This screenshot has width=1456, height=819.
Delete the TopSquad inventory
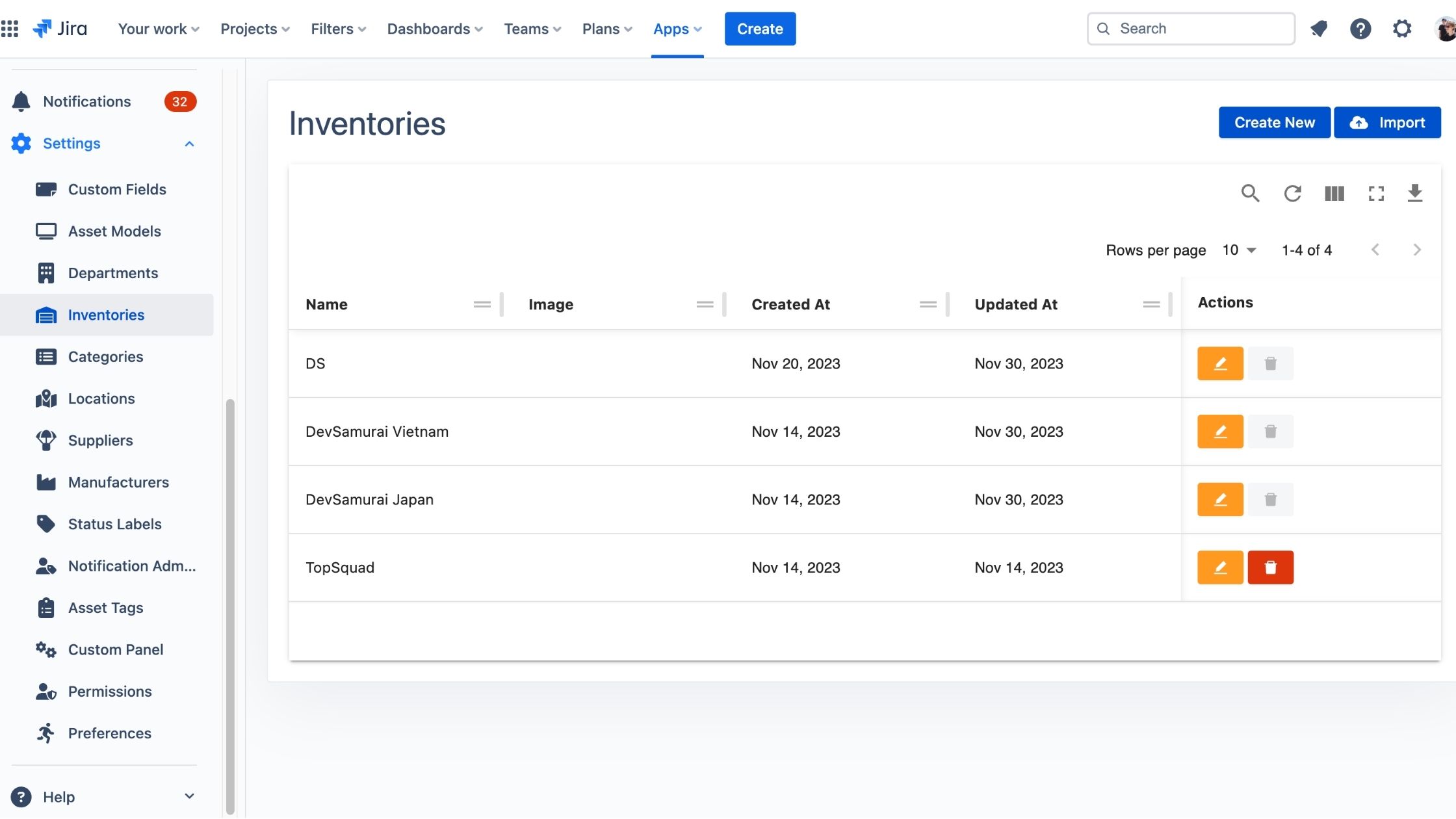pyautogui.click(x=1270, y=567)
